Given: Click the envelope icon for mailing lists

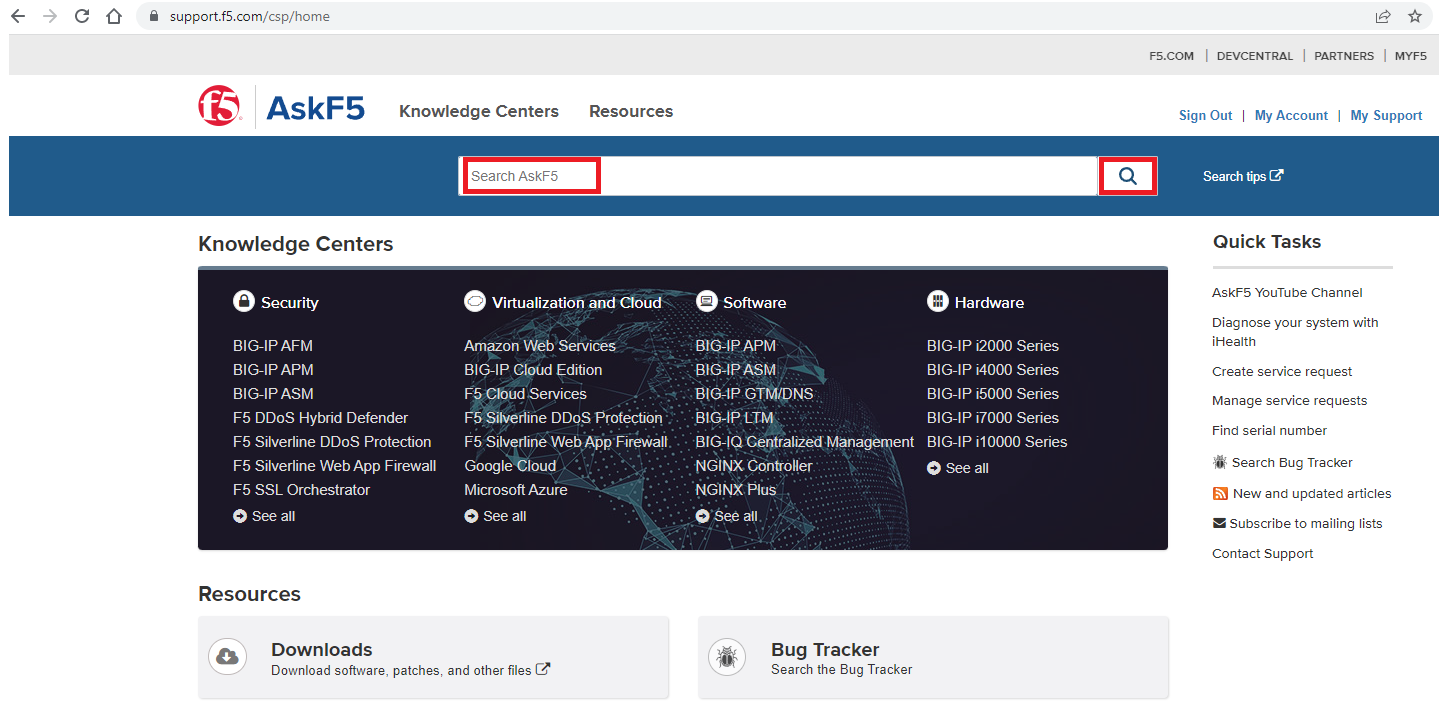Looking at the screenshot, I should coord(1219,523).
